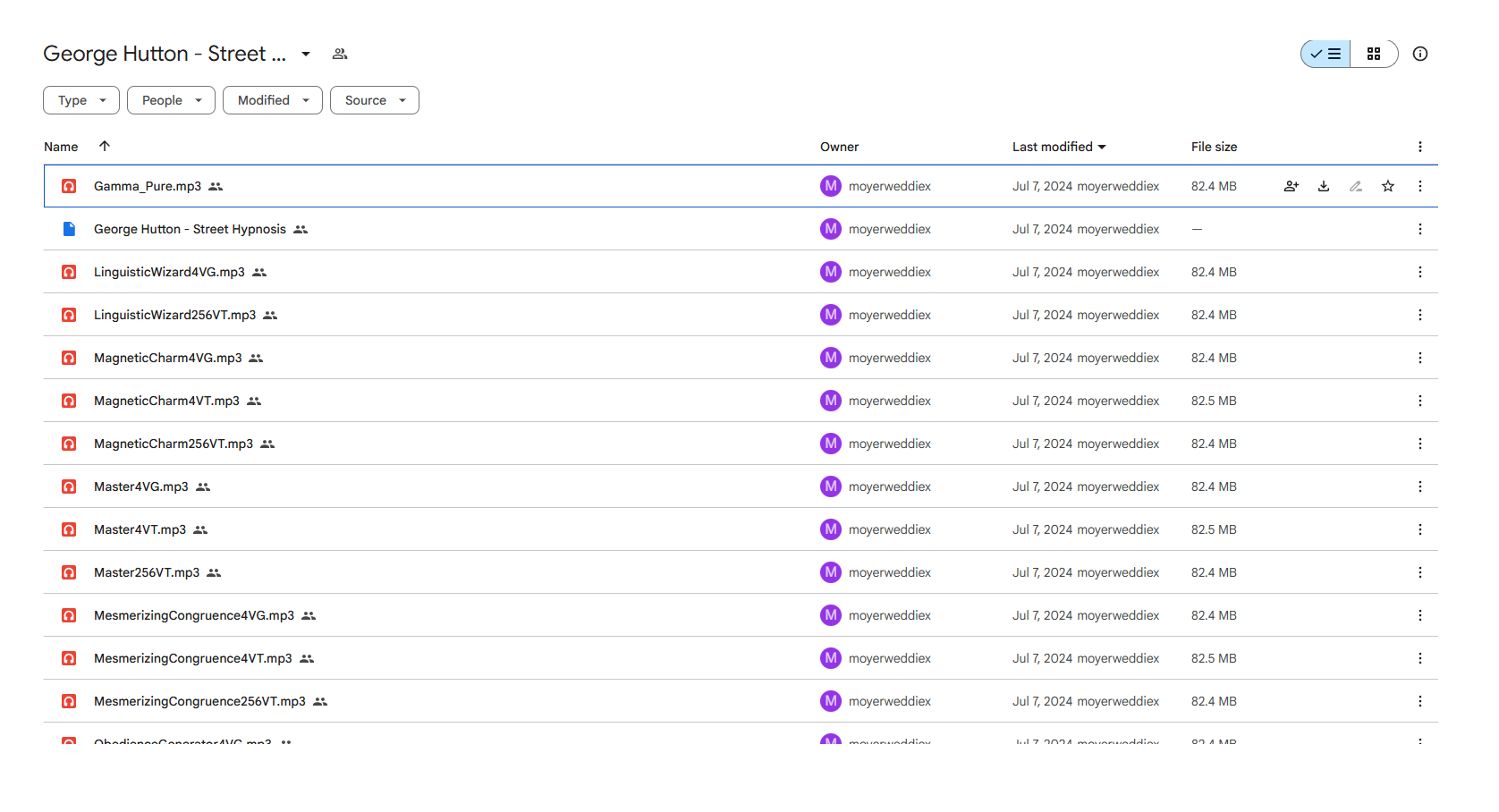
Task: Click the moyerweddiex owner name in Master4VG.mp3 row
Action: point(890,486)
